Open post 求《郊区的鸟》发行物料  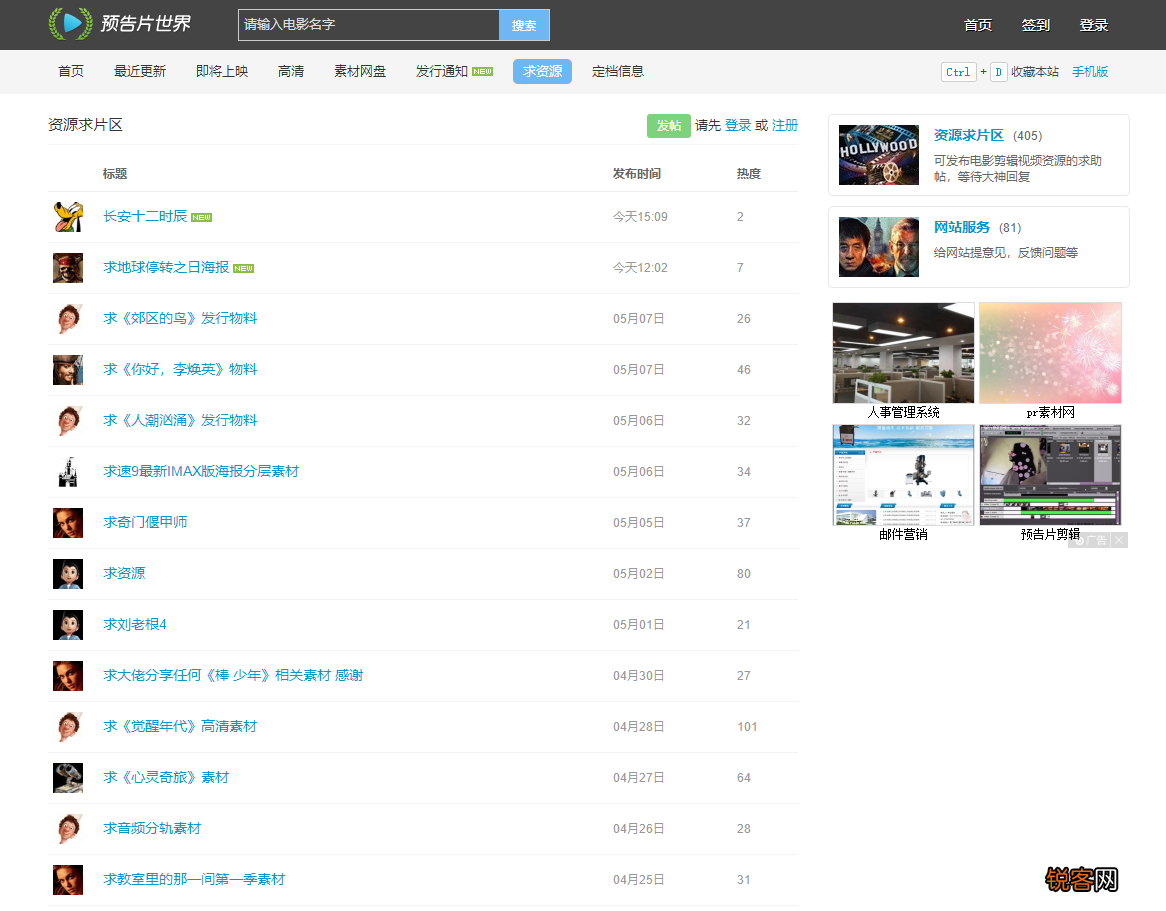tap(180, 318)
